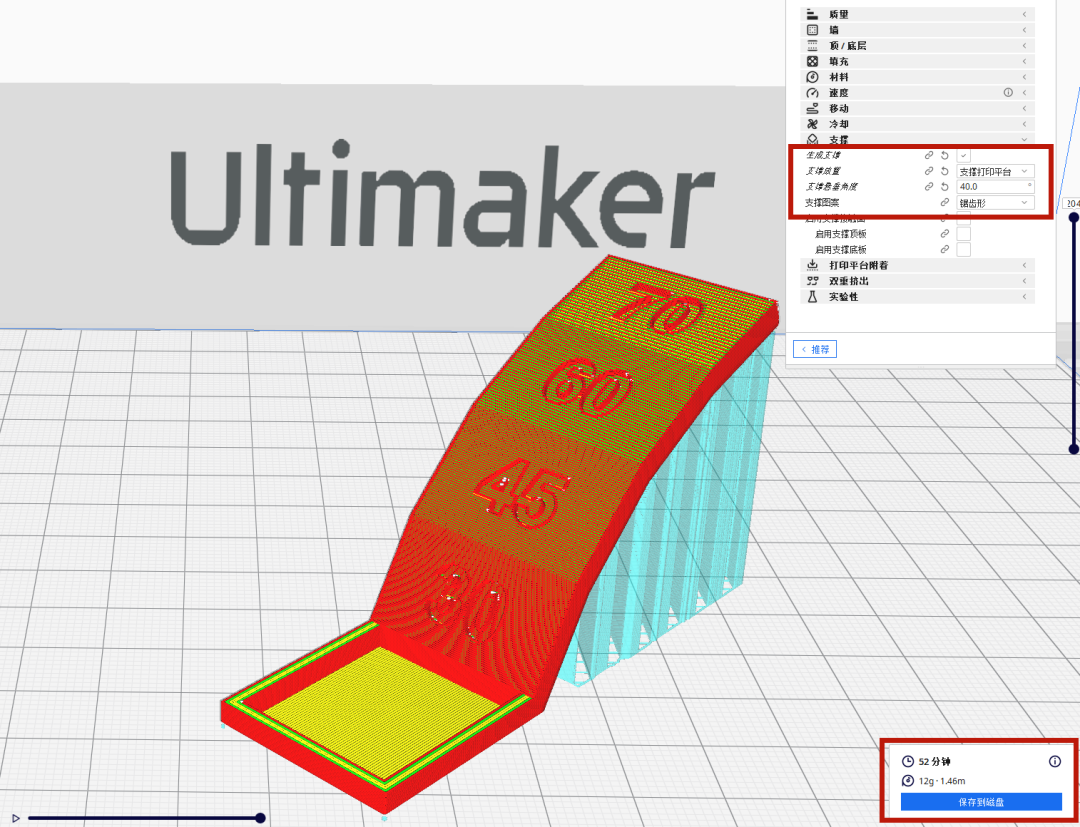Collapse the 顶/底层 section via its chevron
Screen dimensions: 1080x827
click(x=1025, y=46)
